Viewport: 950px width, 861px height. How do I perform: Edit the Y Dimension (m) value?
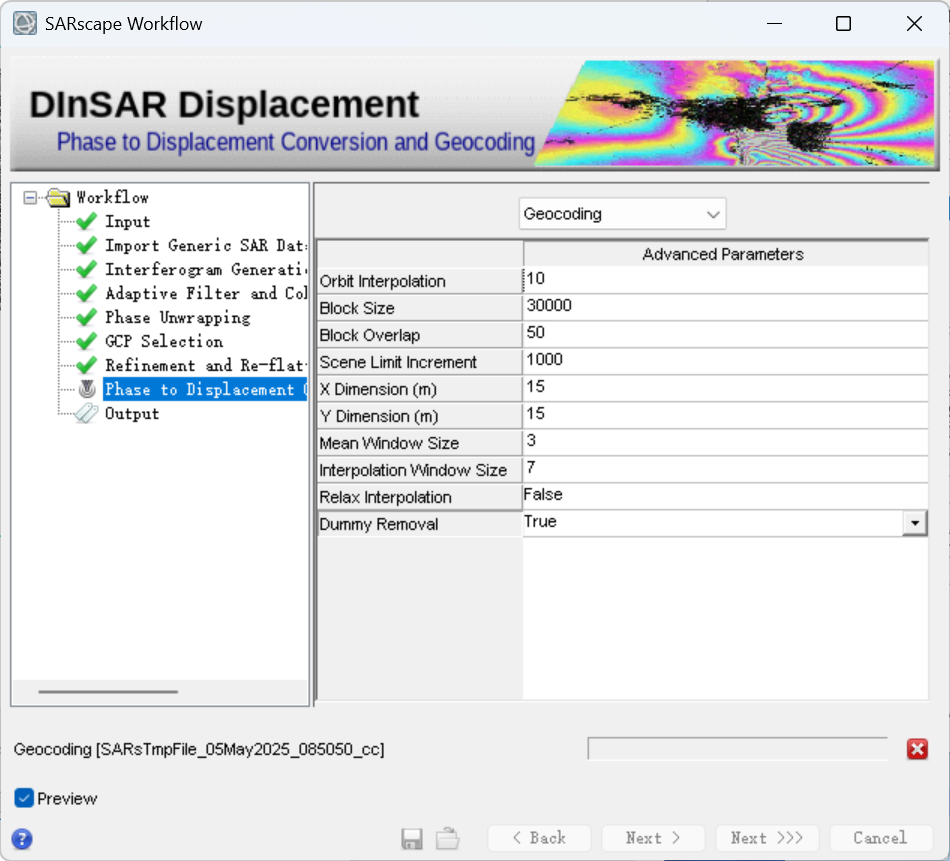click(725, 414)
